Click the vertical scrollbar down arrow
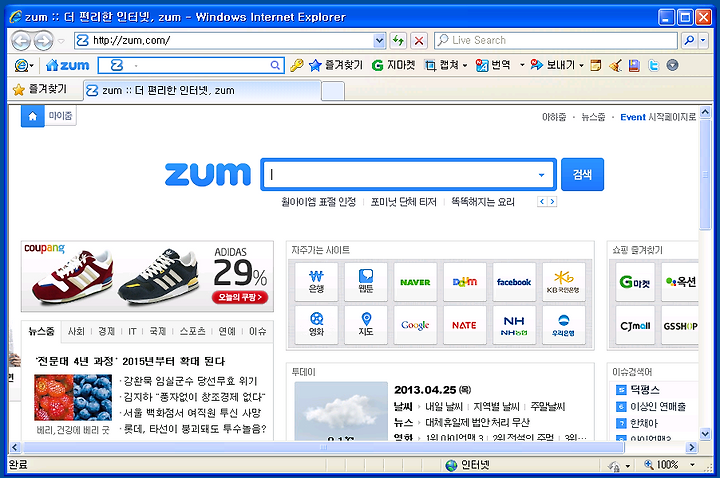This screenshot has height=478, width=720. click(705, 433)
